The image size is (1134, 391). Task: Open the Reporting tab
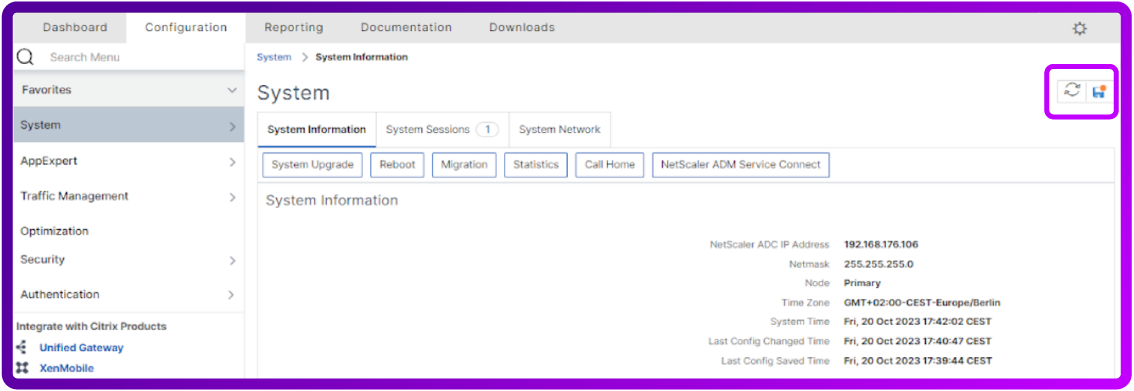tap(294, 27)
